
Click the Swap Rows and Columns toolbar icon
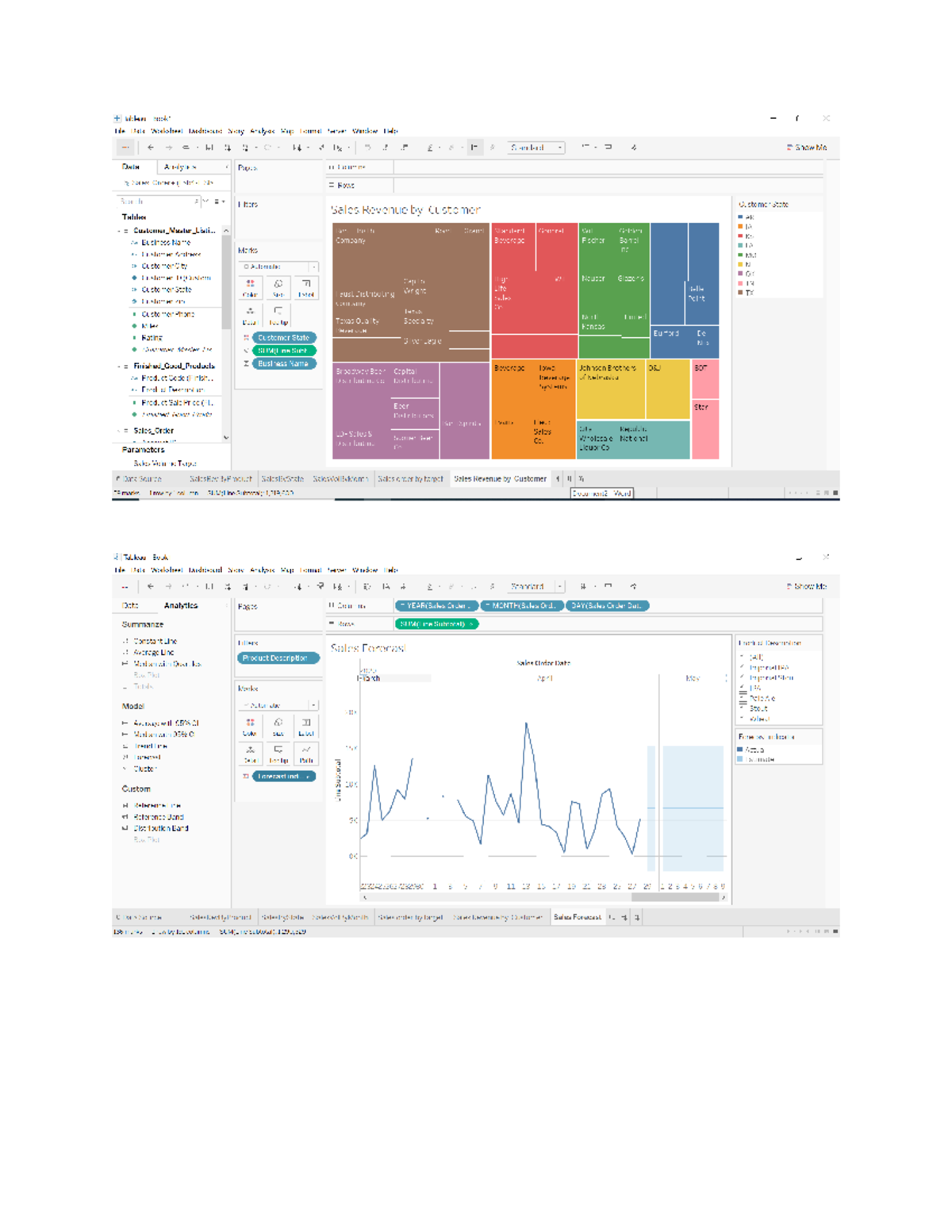point(297,148)
